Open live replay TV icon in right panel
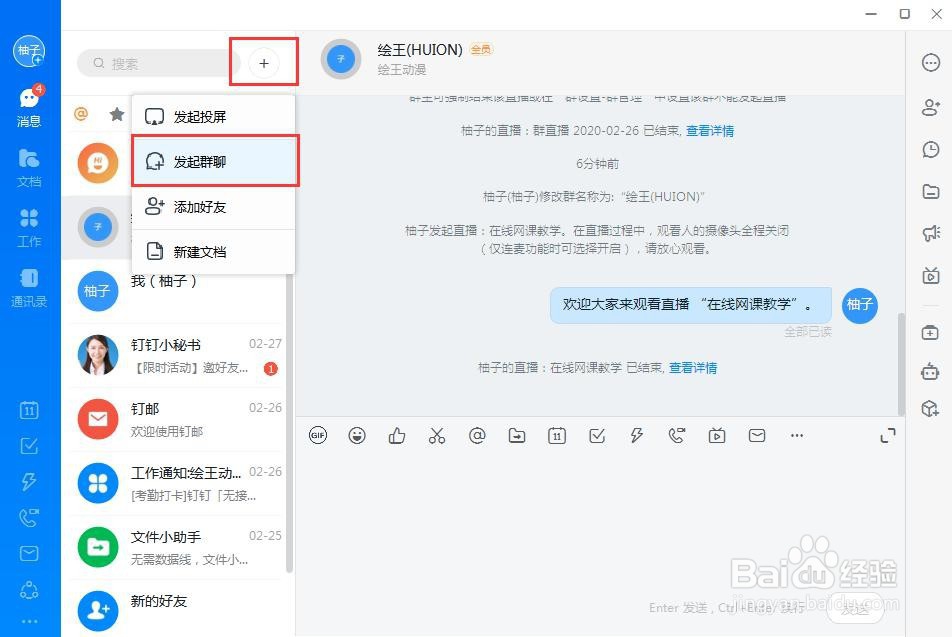952x637 pixels. (931, 276)
